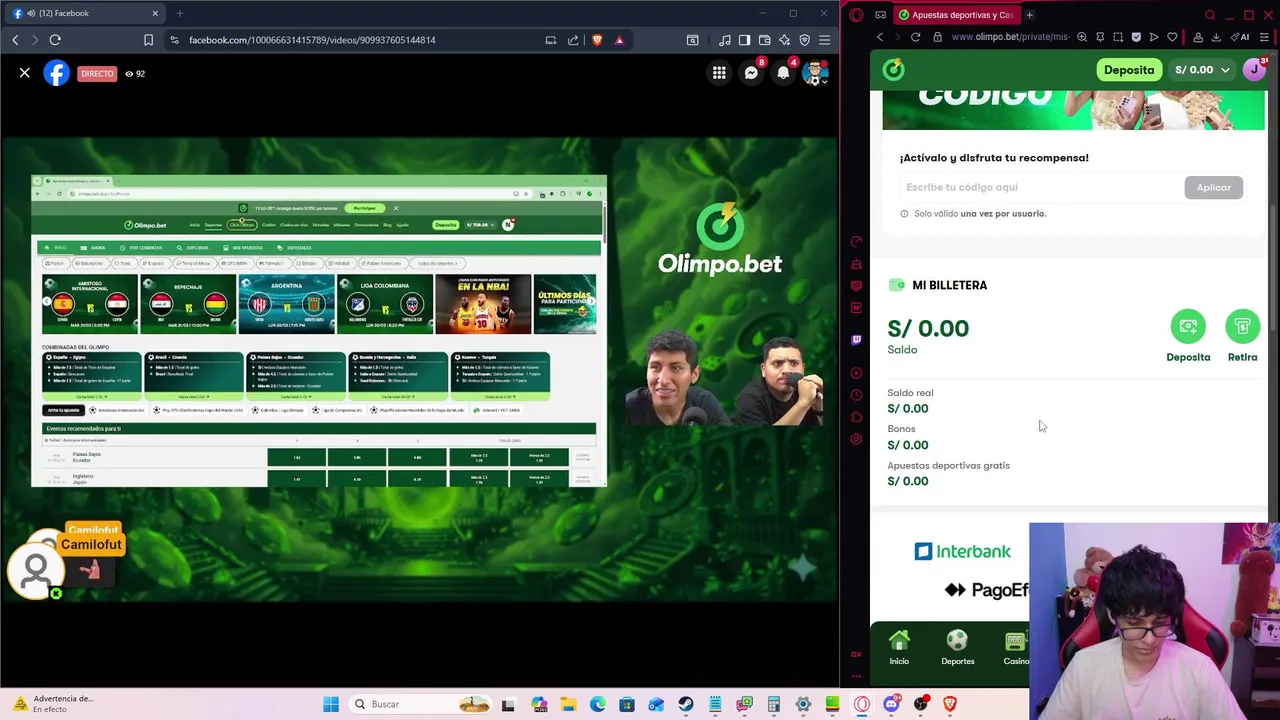The height and width of the screenshot is (720, 1280).
Task: Click the Opera zoom magnifier icon
Action: 1082,37
